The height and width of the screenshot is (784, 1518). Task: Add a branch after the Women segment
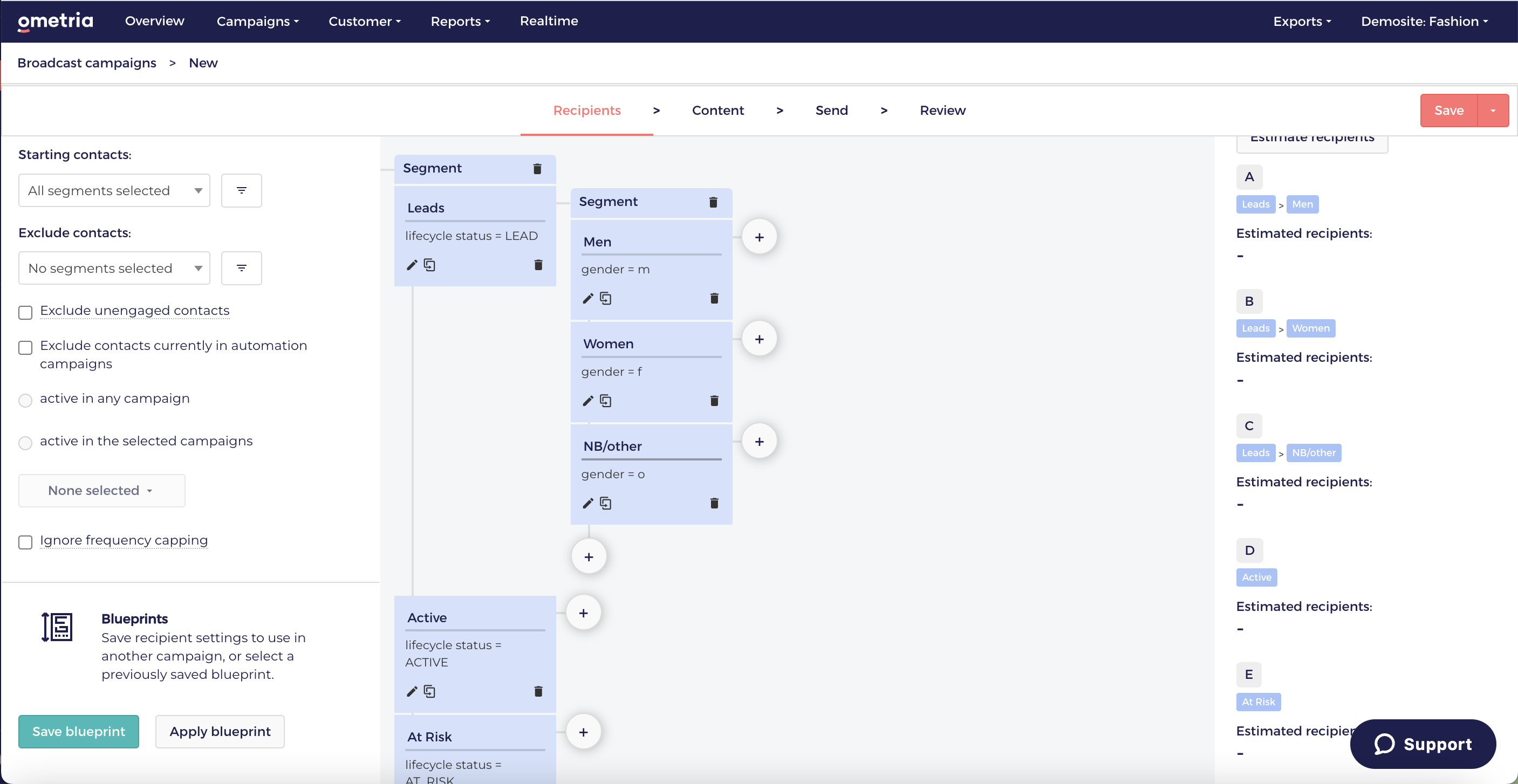click(759, 339)
